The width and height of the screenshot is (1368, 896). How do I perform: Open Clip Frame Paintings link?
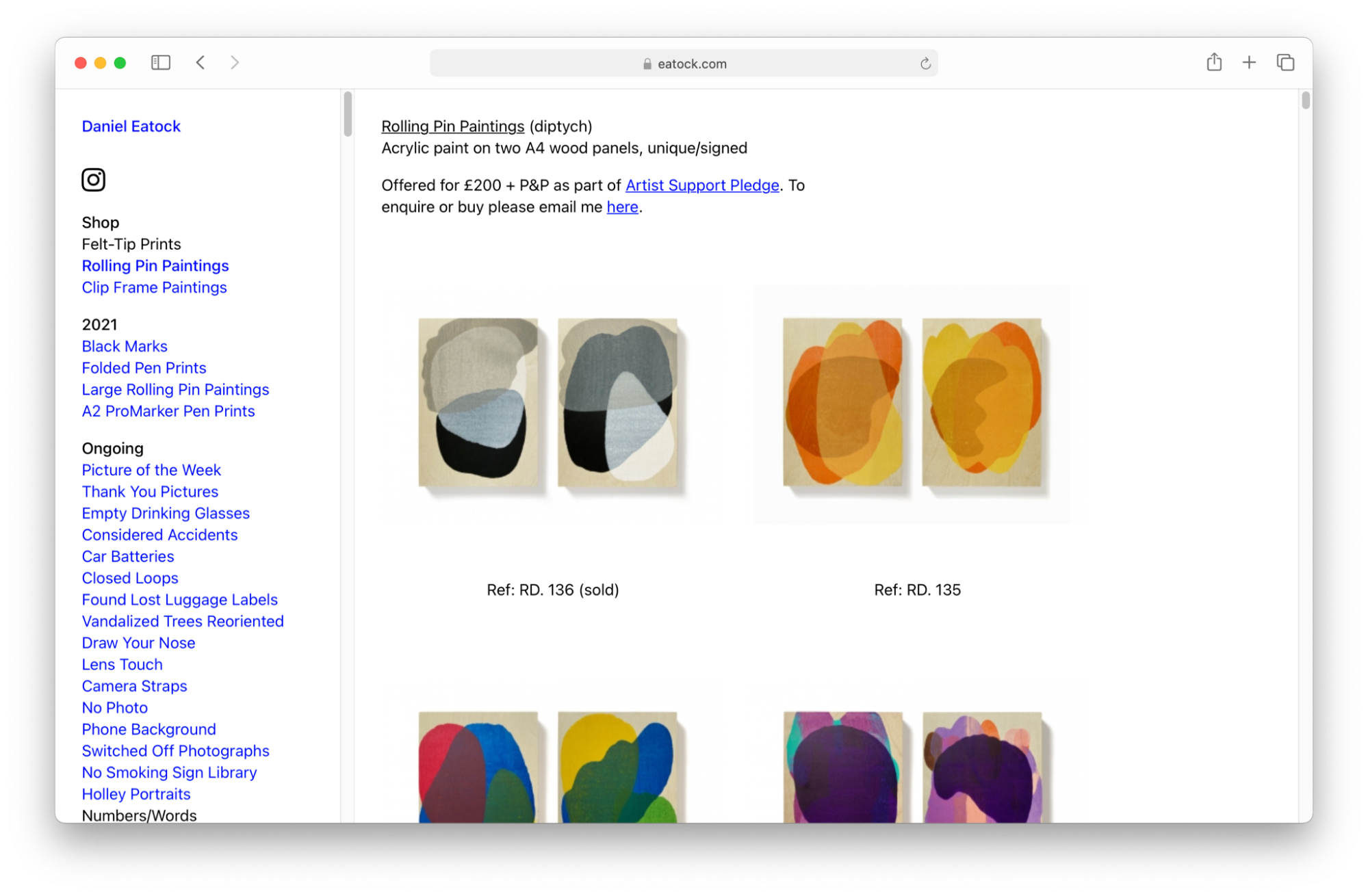tap(154, 288)
